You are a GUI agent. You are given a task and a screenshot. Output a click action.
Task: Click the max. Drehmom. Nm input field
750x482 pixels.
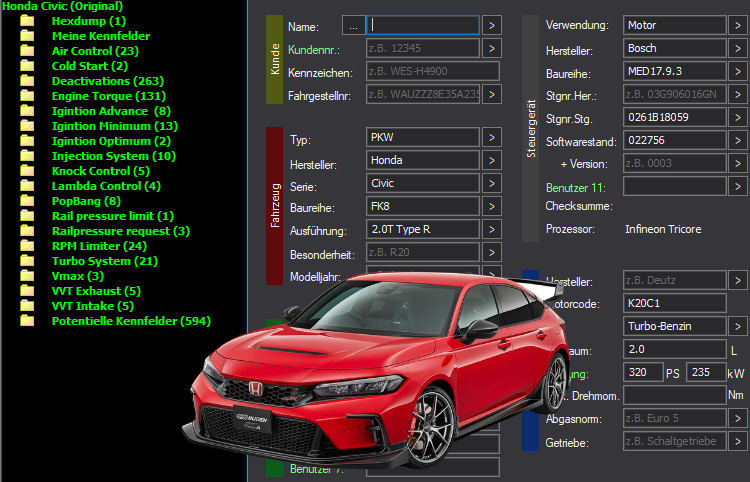coord(675,395)
